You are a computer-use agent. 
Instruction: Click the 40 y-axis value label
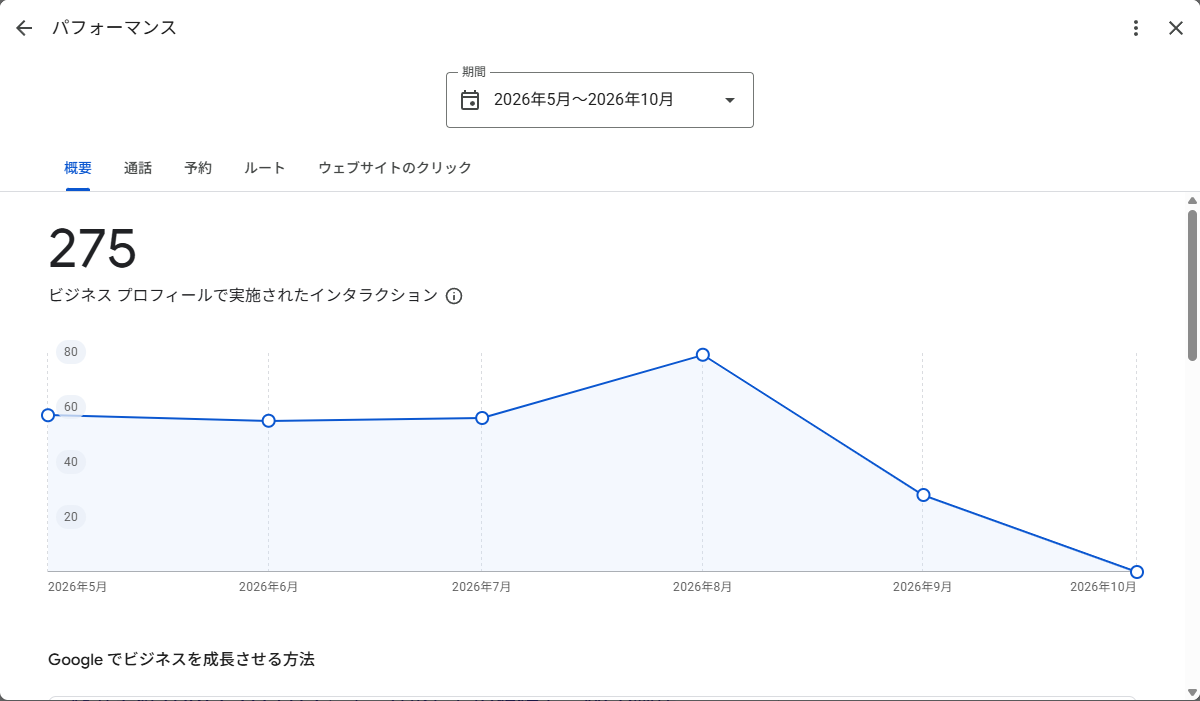click(71, 462)
